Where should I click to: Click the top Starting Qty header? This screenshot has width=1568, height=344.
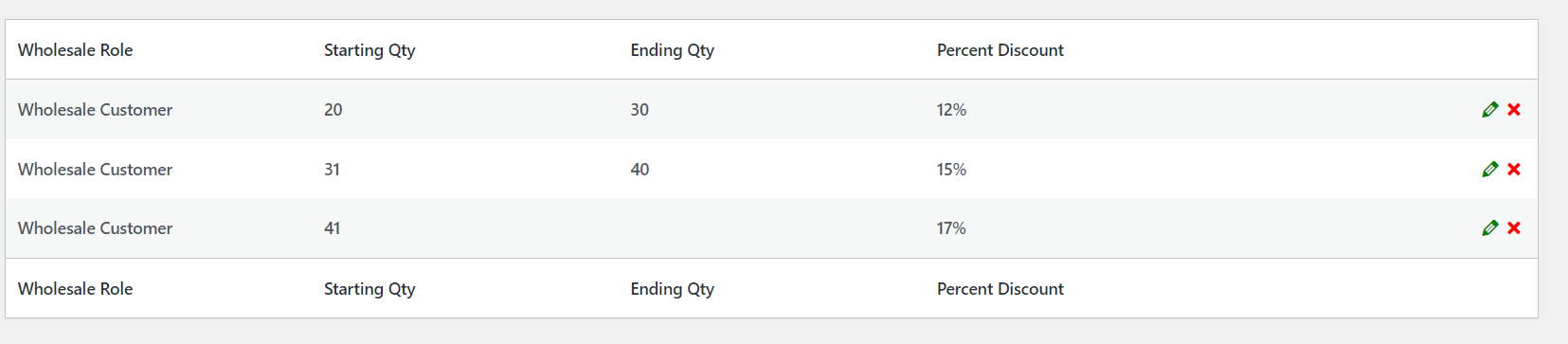tap(369, 50)
